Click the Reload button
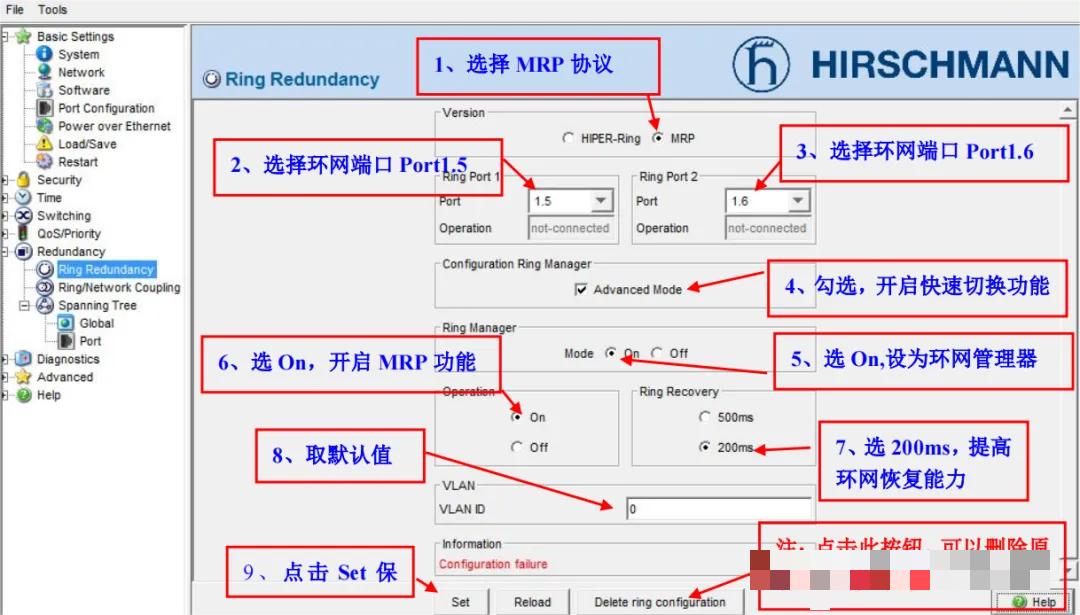 [x=532, y=602]
